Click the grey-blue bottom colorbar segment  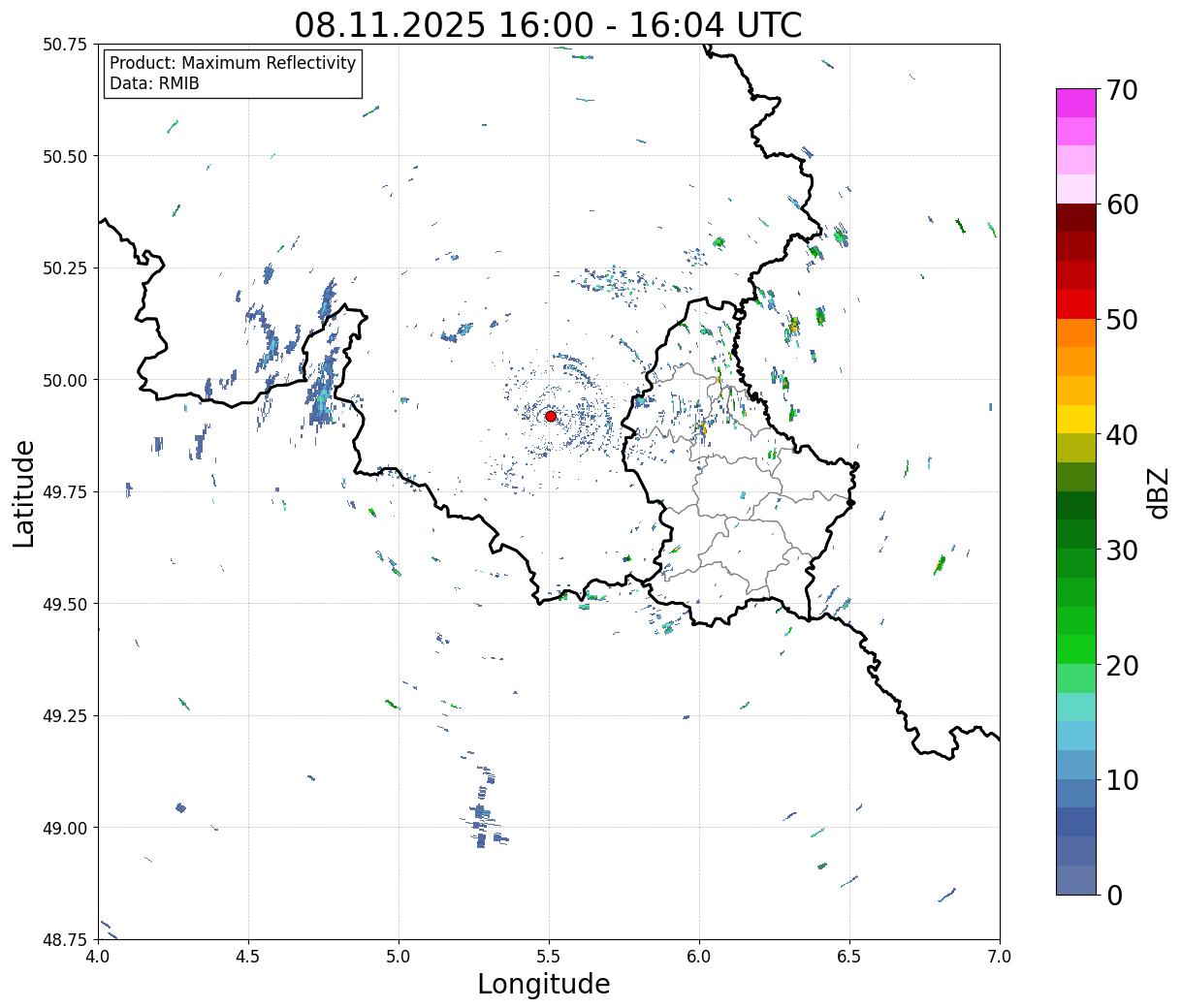(x=1076, y=879)
